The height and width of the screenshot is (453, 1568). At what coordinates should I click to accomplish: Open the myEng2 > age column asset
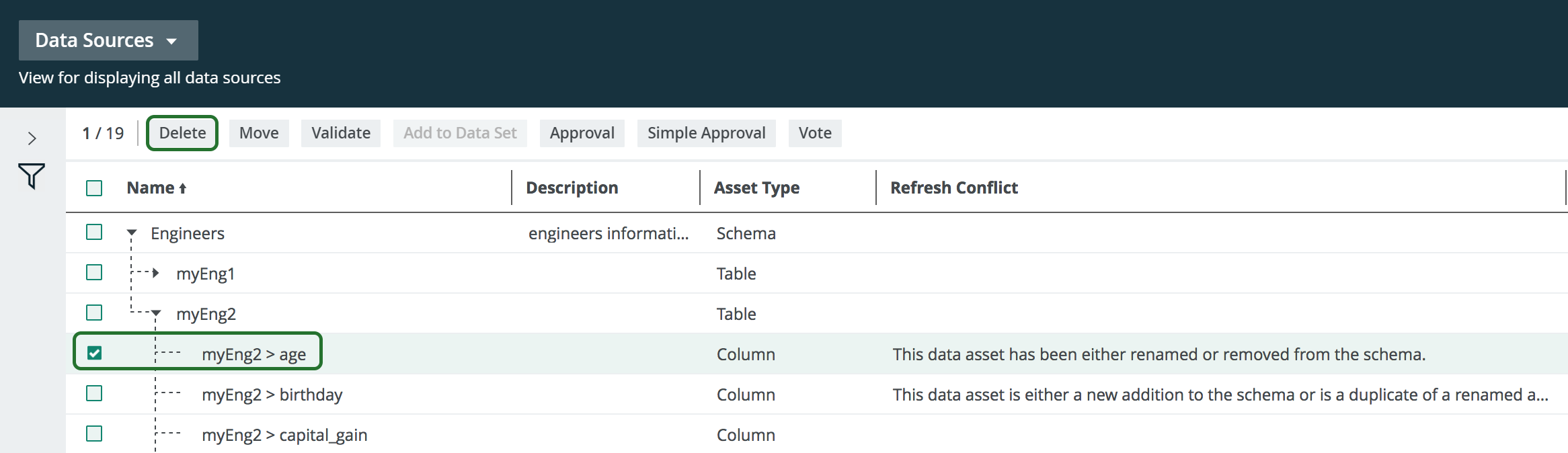[253, 354]
